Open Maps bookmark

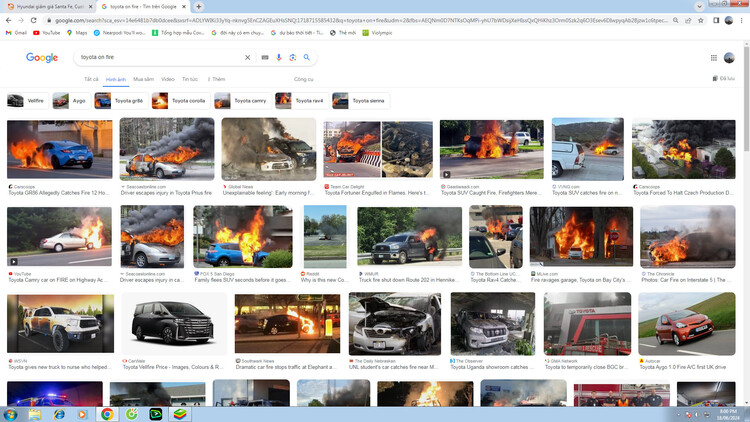(x=77, y=33)
